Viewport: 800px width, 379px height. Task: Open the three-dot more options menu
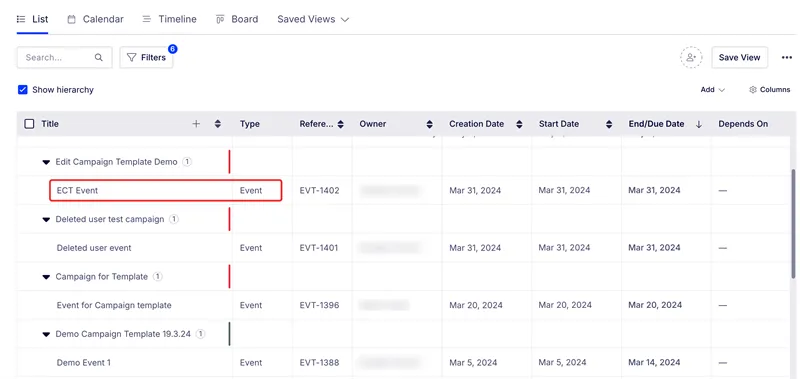pyautogui.click(x=787, y=58)
